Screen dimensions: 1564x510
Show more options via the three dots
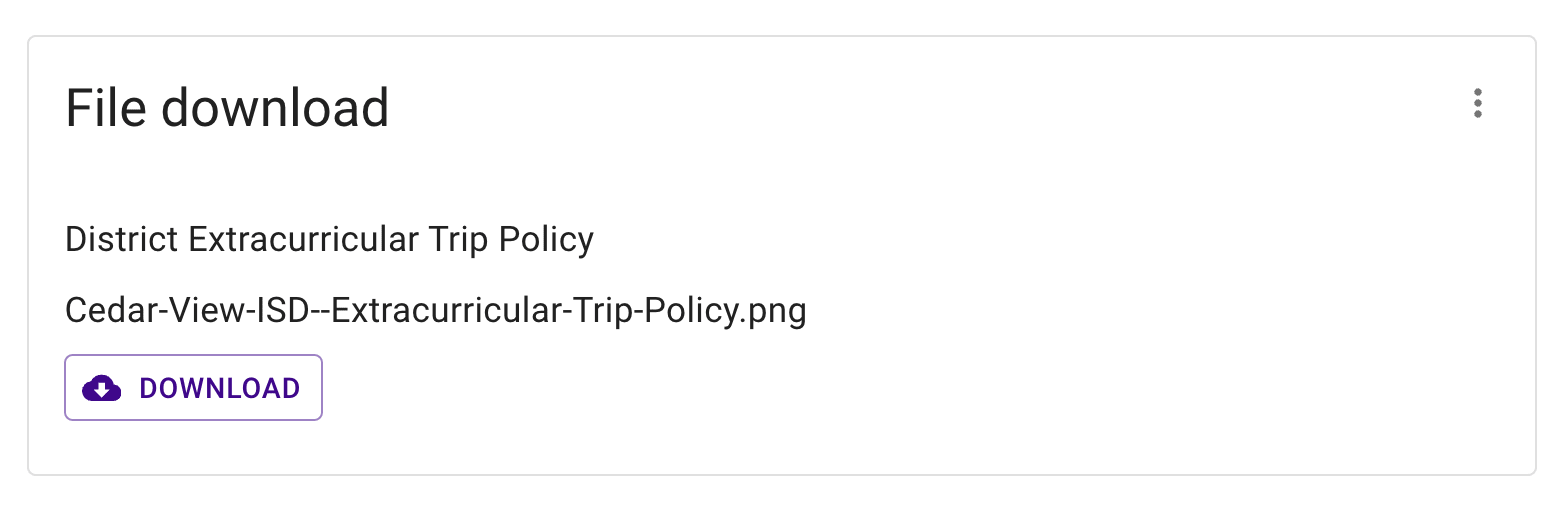1477,104
